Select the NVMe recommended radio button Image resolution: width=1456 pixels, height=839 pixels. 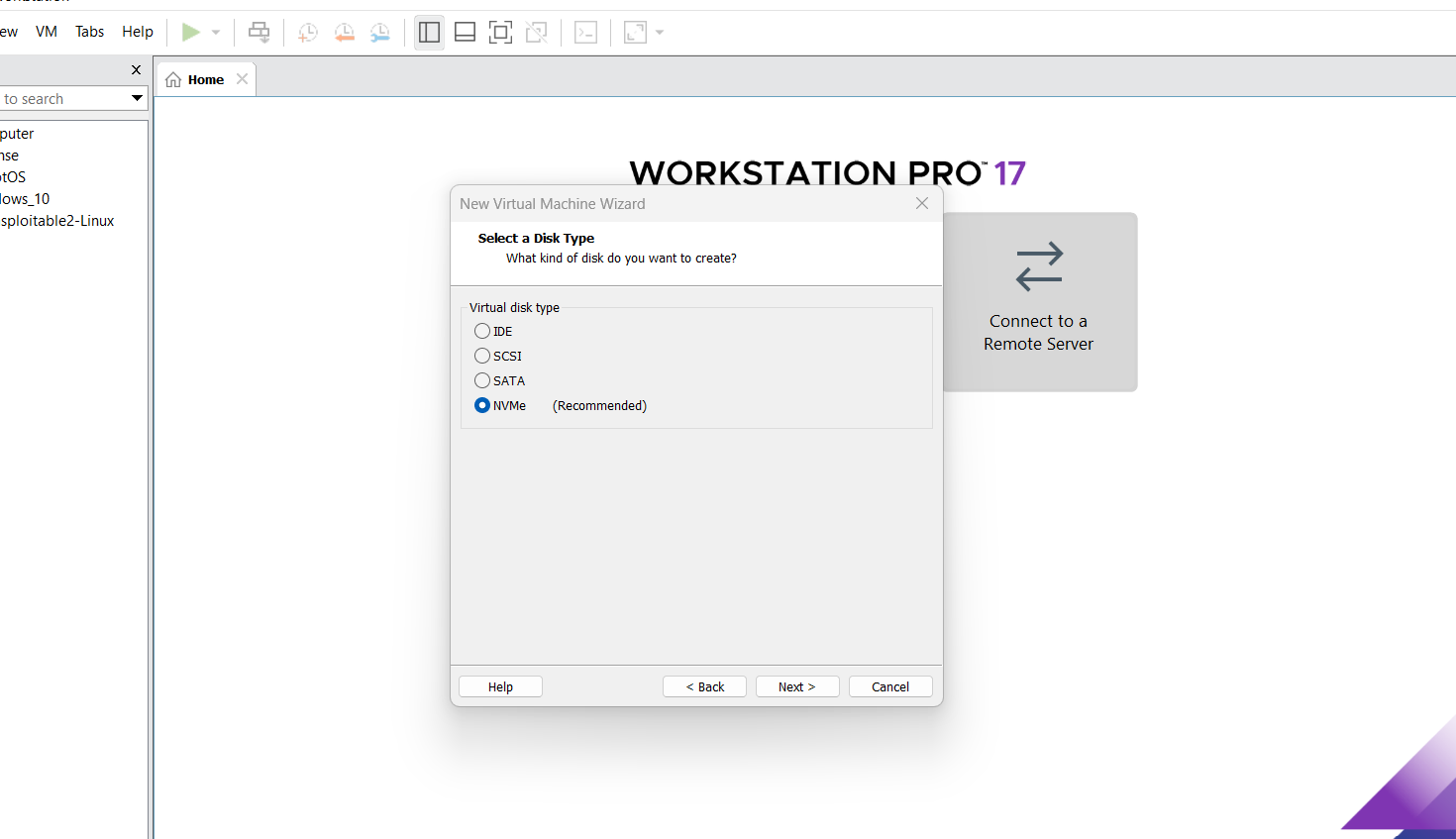[x=482, y=405]
